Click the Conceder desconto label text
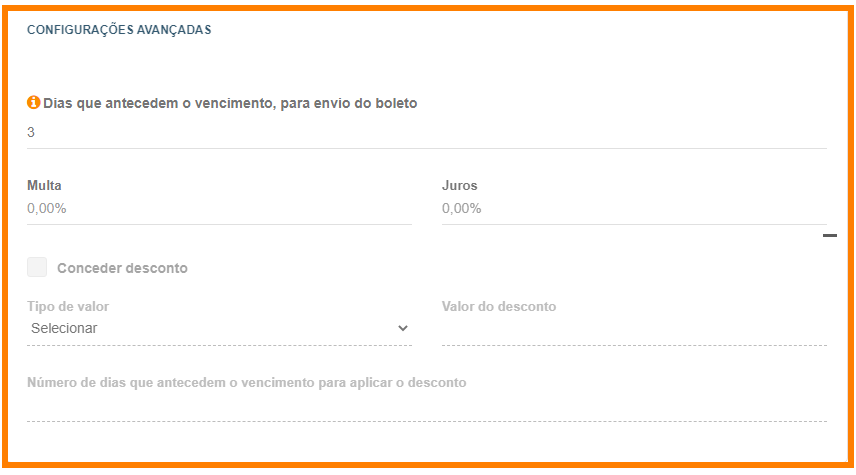Viewport: 856px width, 475px height. [122, 268]
